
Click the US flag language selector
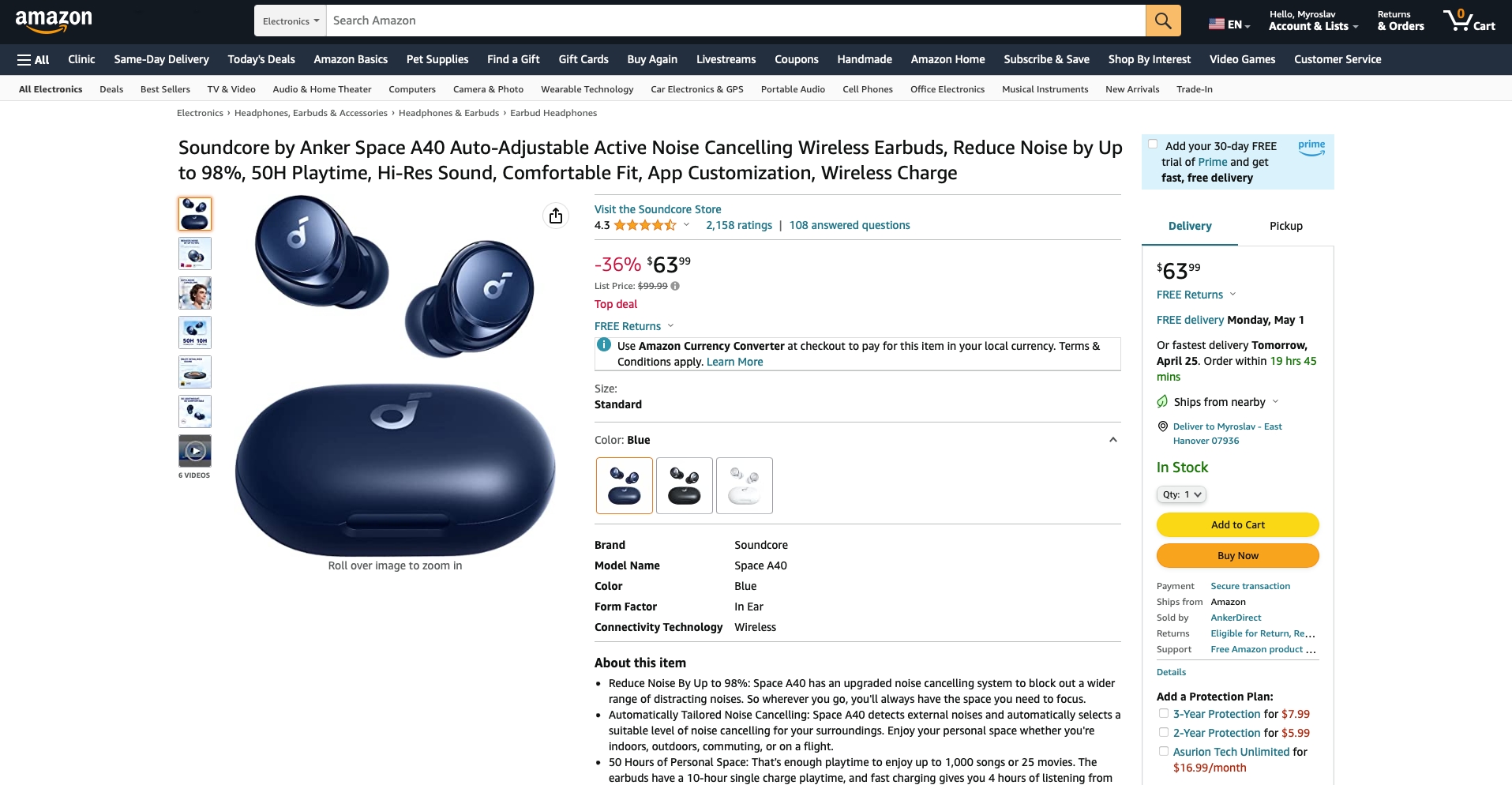click(1229, 24)
